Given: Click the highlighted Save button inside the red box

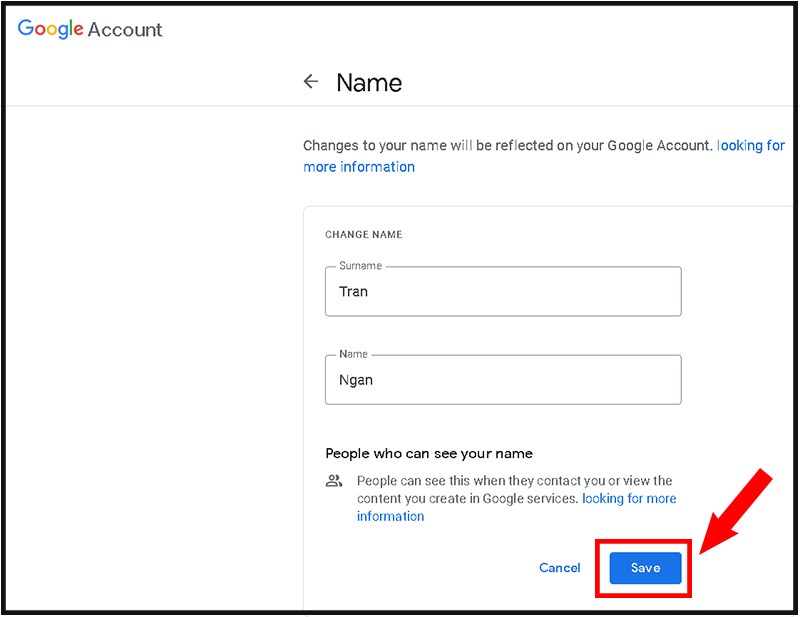Looking at the screenshot, I should (x=644, y=567).
